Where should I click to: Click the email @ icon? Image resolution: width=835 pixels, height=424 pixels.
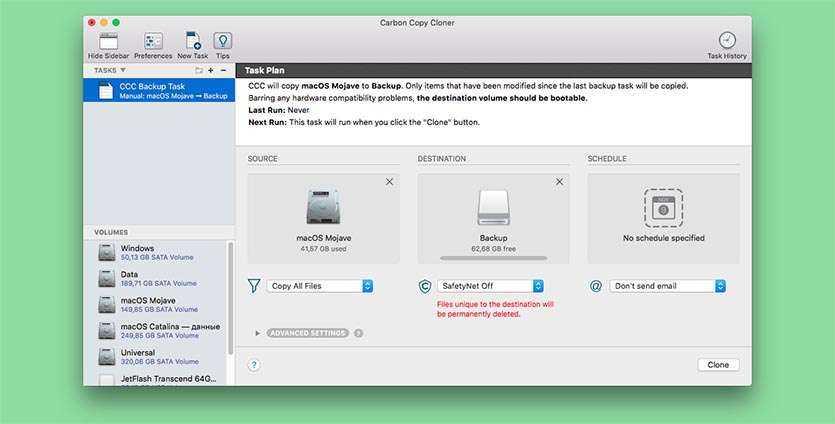(596, 286)
